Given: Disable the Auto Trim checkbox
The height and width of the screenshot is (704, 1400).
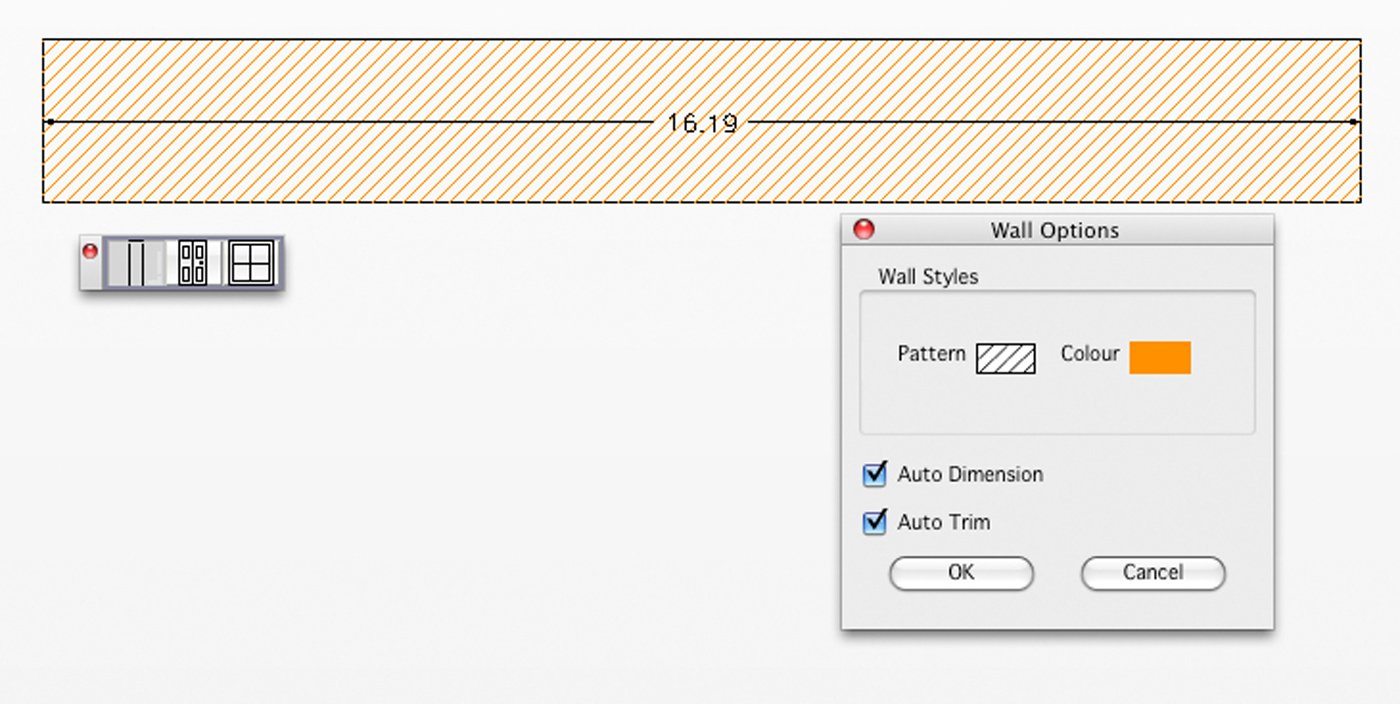Looking at the screenshot, I should tap(875, 522).
